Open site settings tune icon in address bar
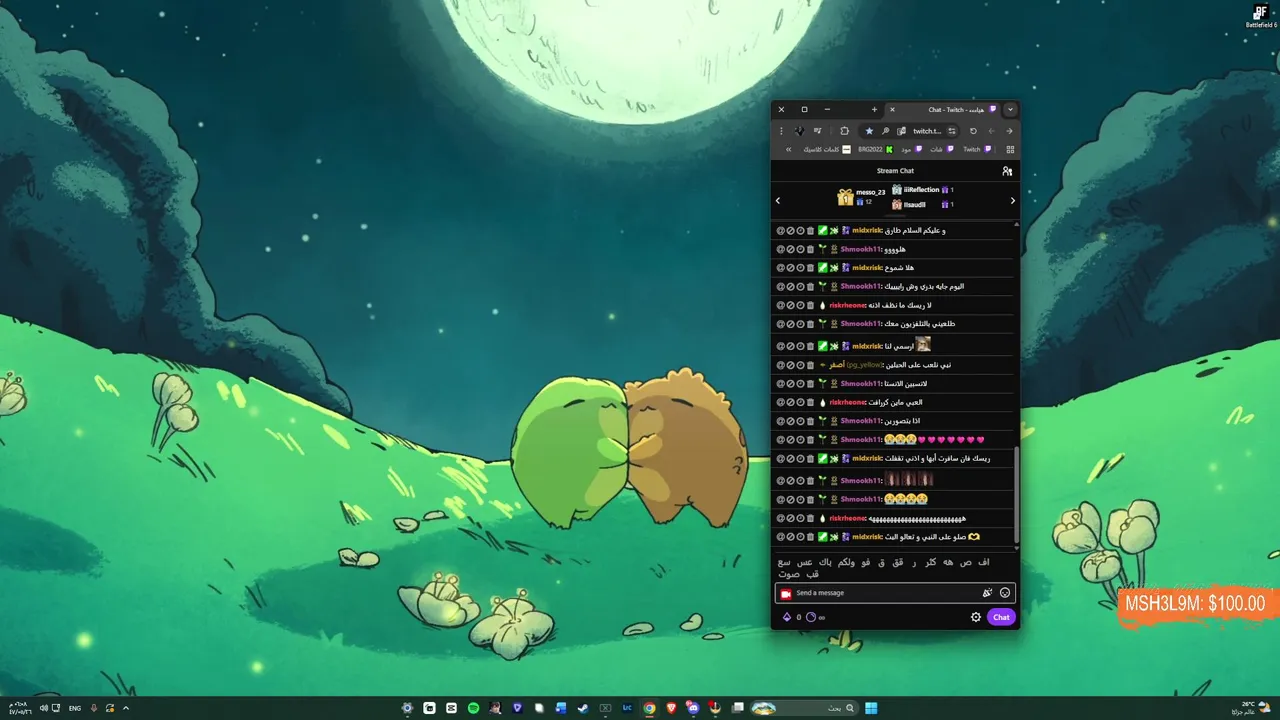This screenshot has width=1280, height=720. pos(952,131)
